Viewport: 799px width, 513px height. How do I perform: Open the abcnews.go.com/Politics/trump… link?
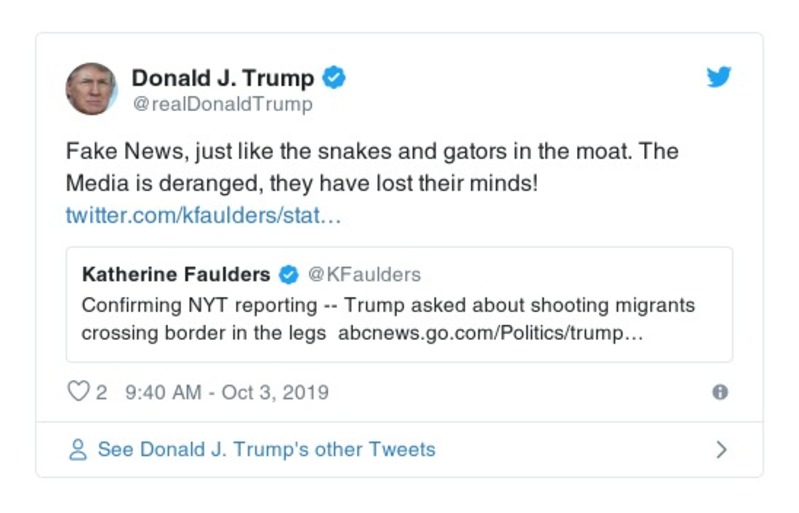coord(490,333)
